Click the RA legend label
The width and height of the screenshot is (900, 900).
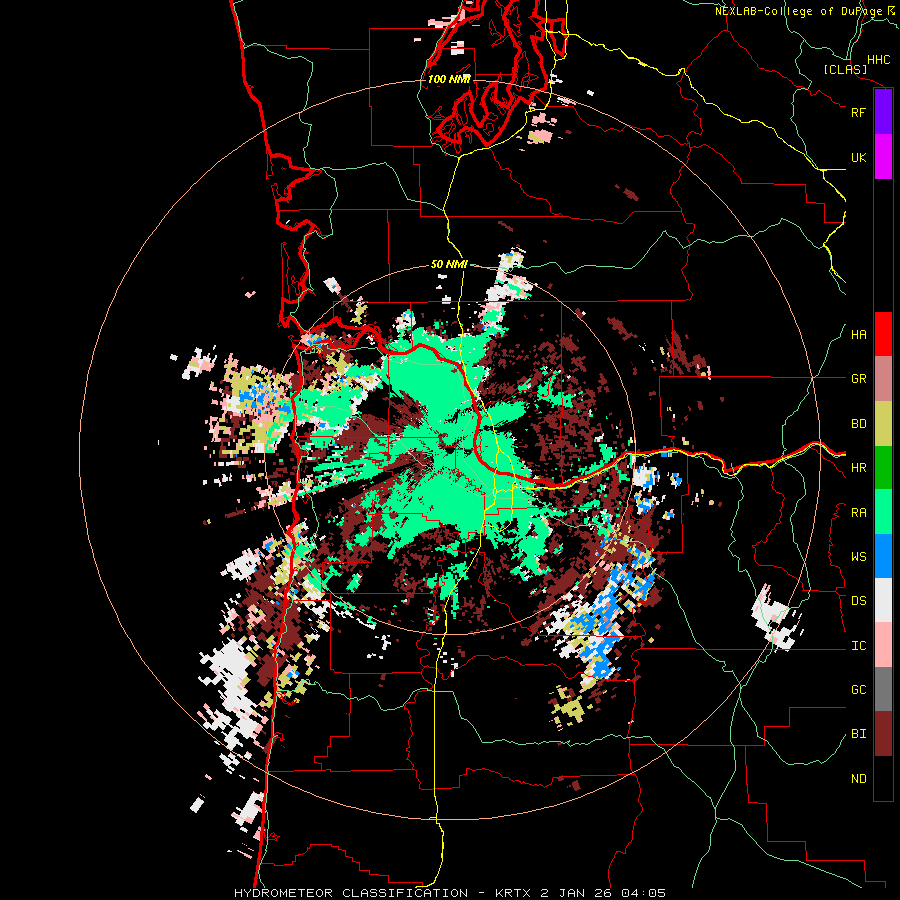[x=858, y=513]
